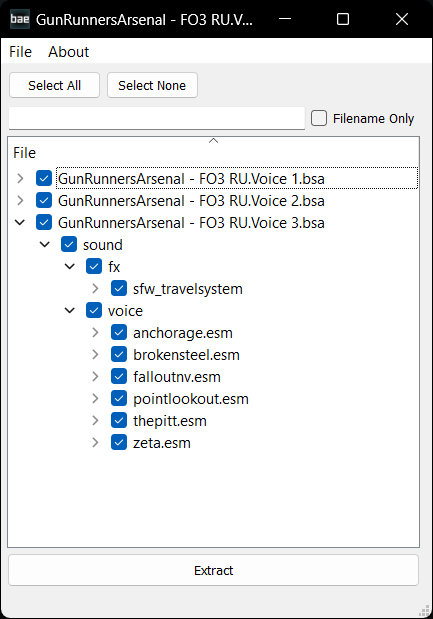Collapse the fx folder

70,267
